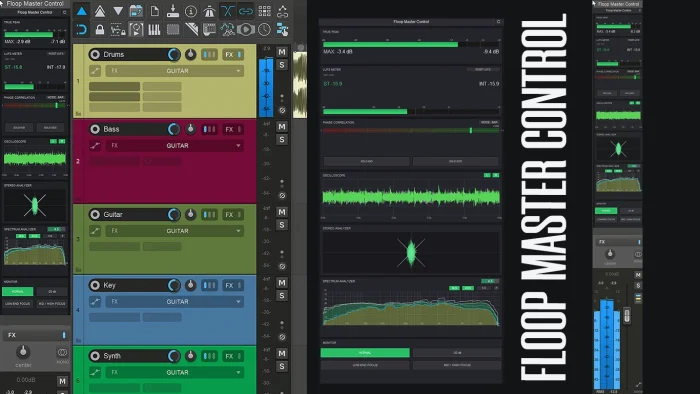Click the phase invert icon on Drums track

[282, 110]
